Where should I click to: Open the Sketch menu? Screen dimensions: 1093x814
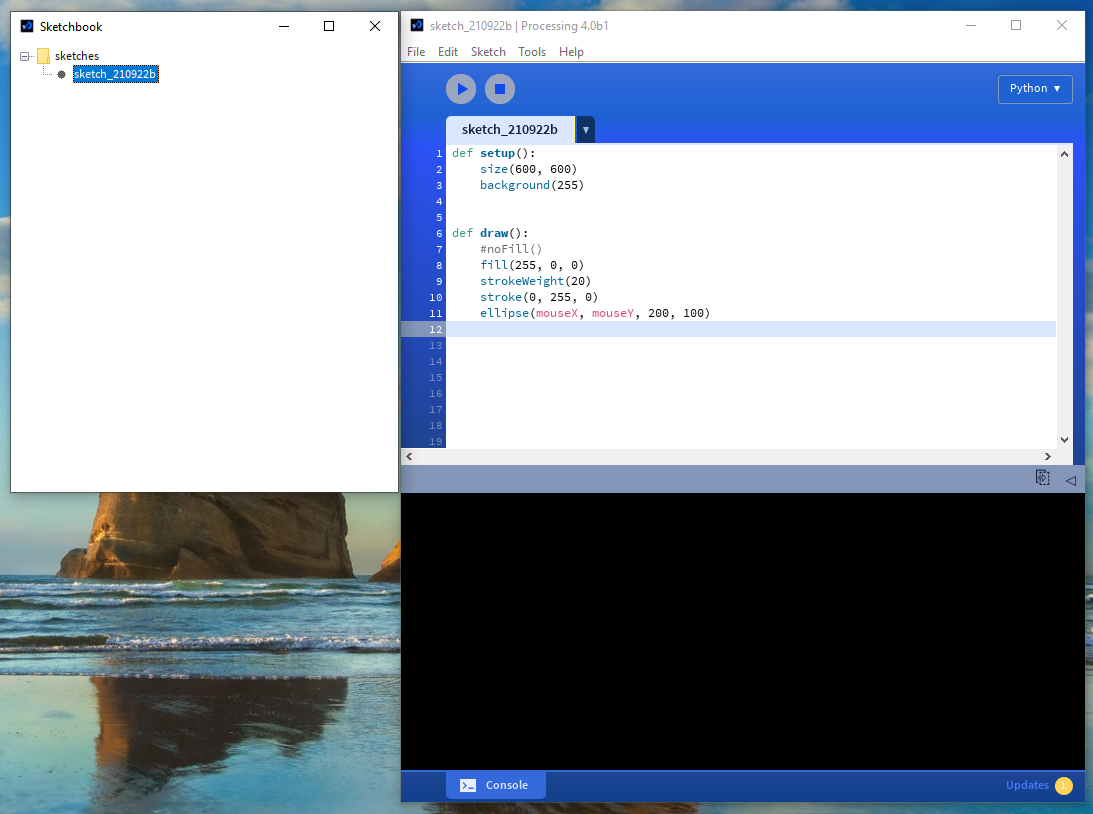[488, 51]
